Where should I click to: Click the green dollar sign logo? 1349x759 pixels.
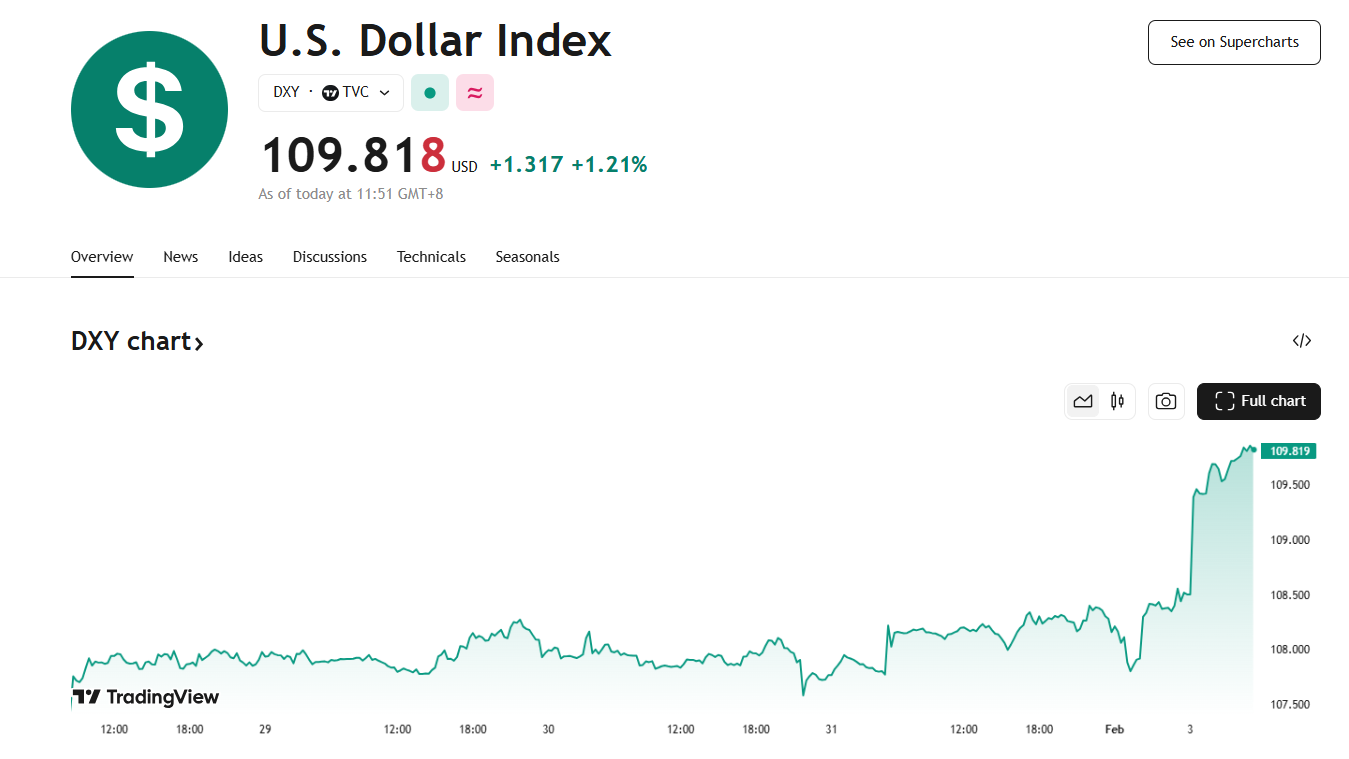click(x=149, y=109)
